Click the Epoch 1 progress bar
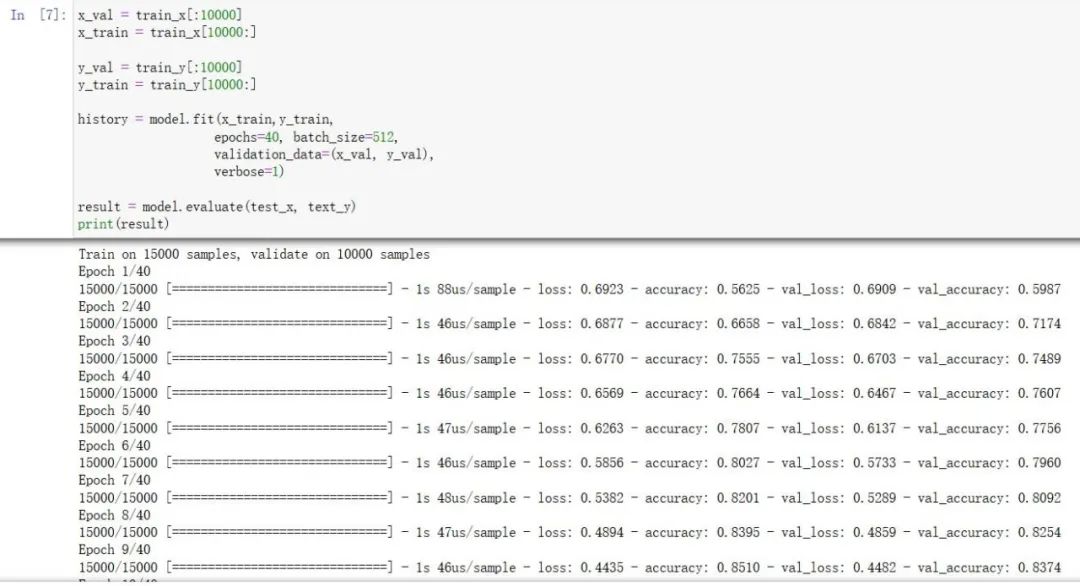Screen dimensions: 1080x586 (279, 289)
